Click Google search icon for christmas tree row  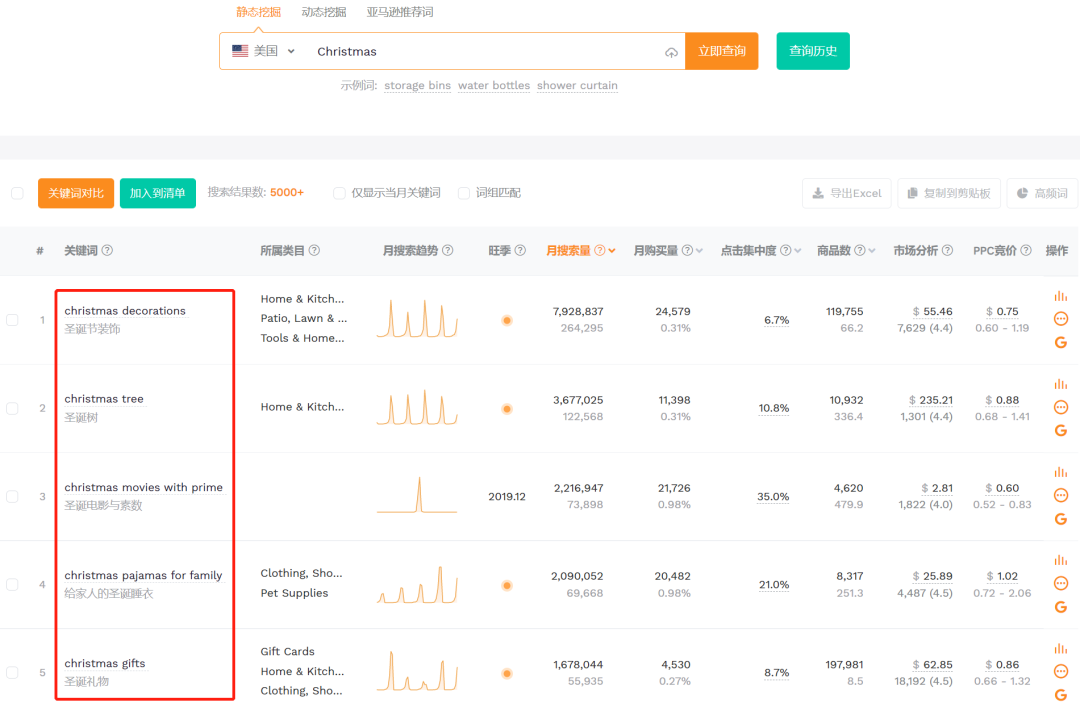pos(1061,430)
